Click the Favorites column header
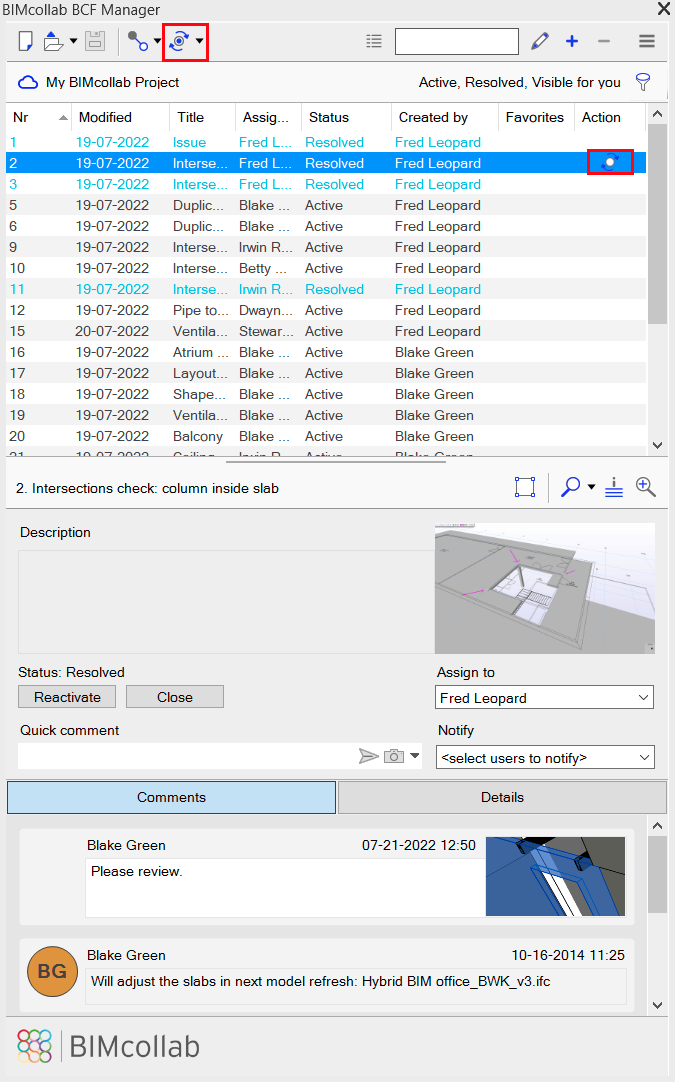Viewport: 675px width, 1082px height. pos(536,117)
